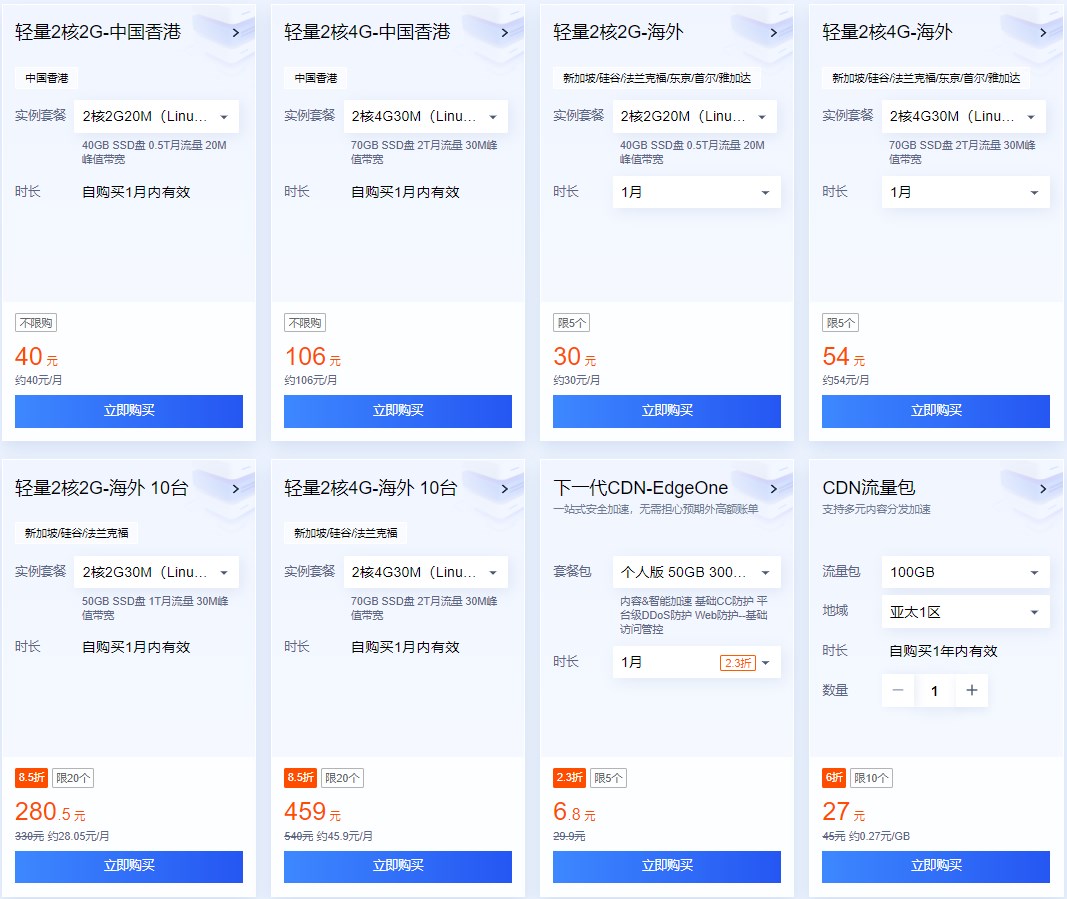Click 立即购买 on the CDN流量包 card
The image size is (1067, 899).
pyautogui.click(x=935, y=866)
